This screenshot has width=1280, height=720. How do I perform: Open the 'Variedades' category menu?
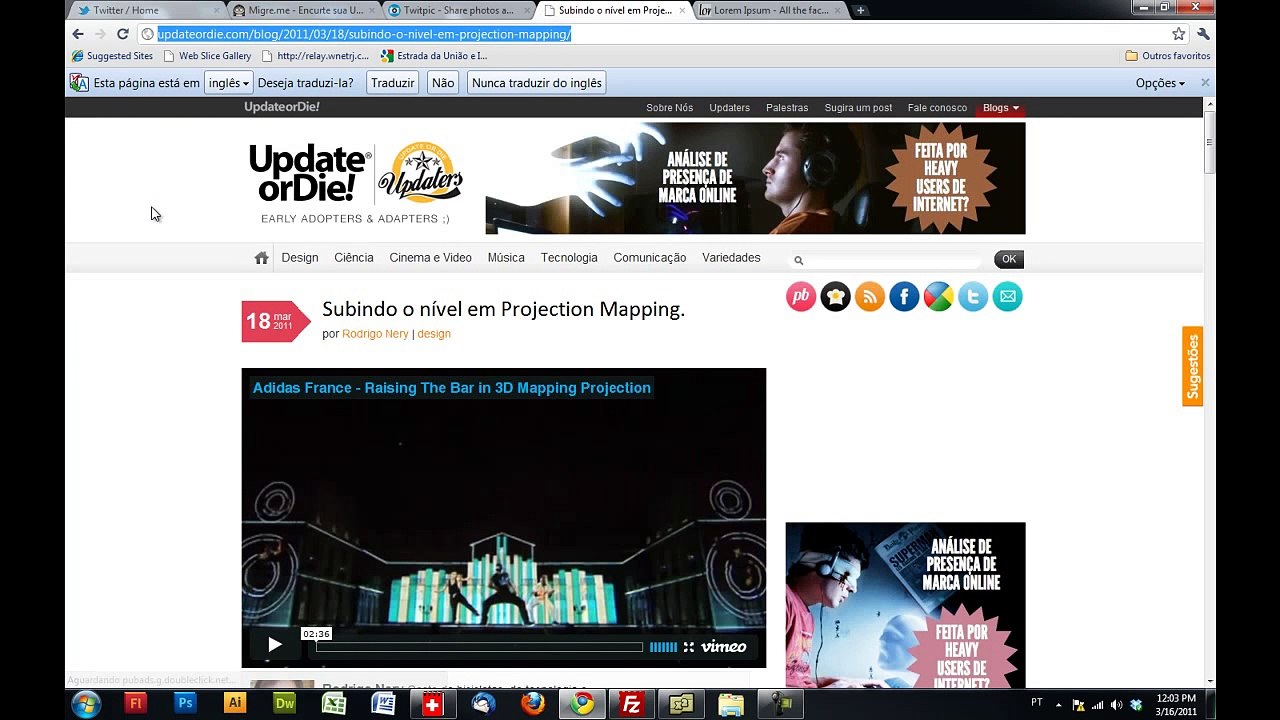tap(731, 258)
